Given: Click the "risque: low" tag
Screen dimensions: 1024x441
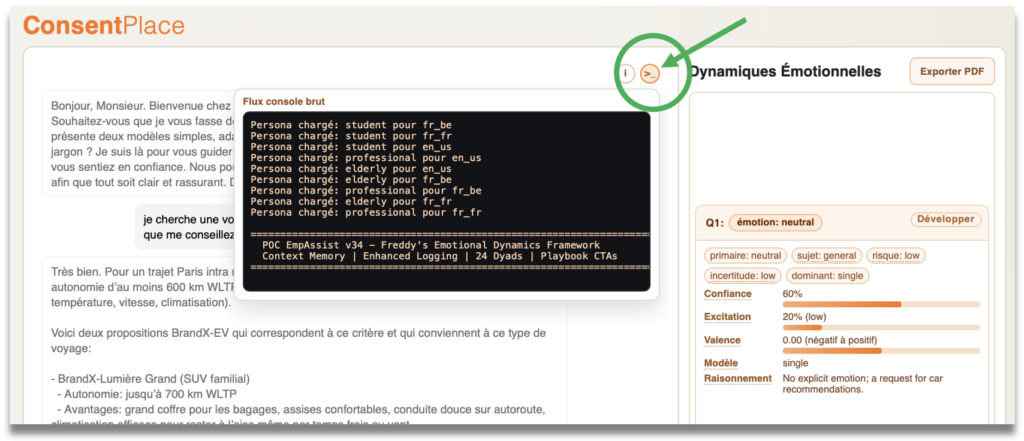Looking at the screenshot, I should pos(896,255).
